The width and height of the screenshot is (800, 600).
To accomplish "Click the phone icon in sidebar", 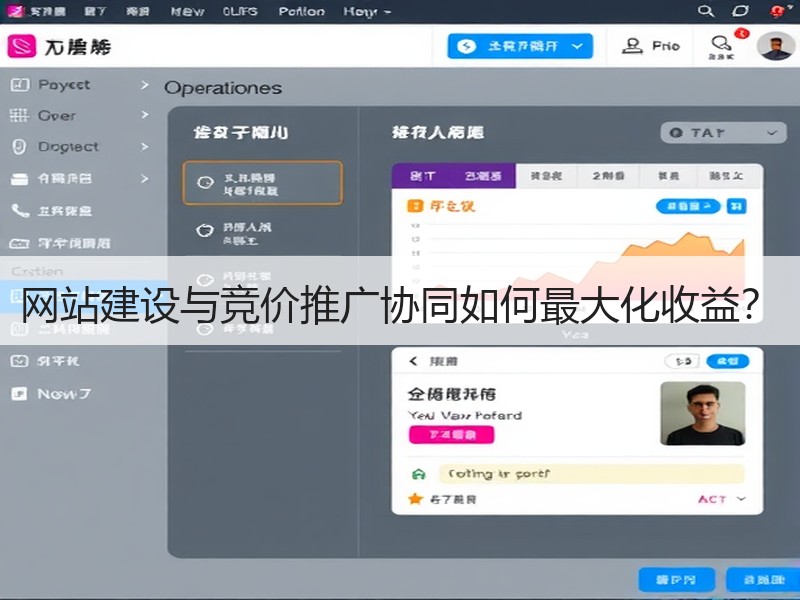I will [20, 211].
